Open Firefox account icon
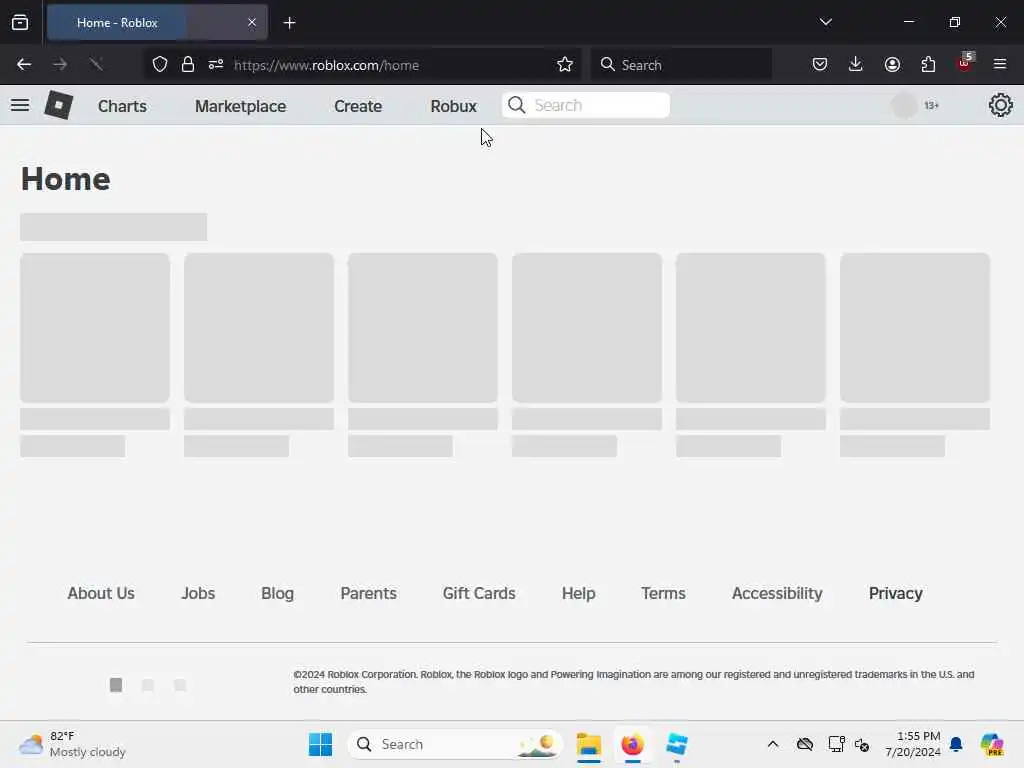The height and width of the screenshot is (768, 1024). pyautogui.click(x=892, y=64)
